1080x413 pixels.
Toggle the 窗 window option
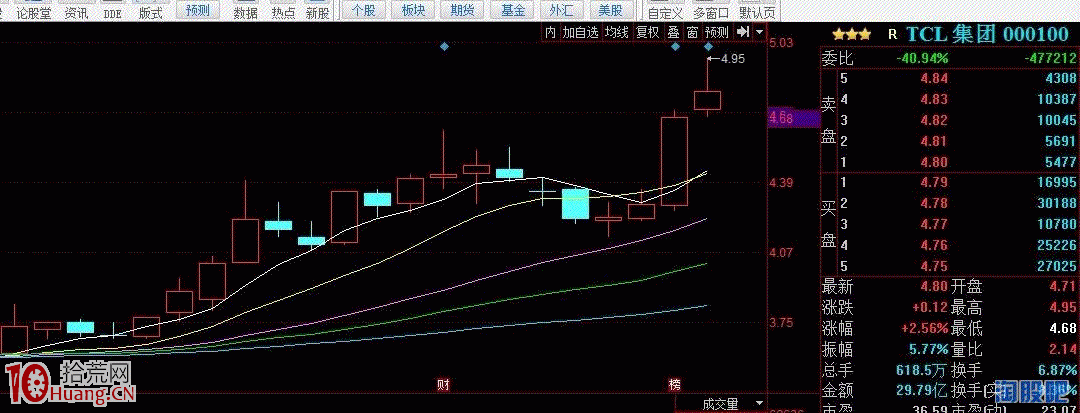coord(692,32)
